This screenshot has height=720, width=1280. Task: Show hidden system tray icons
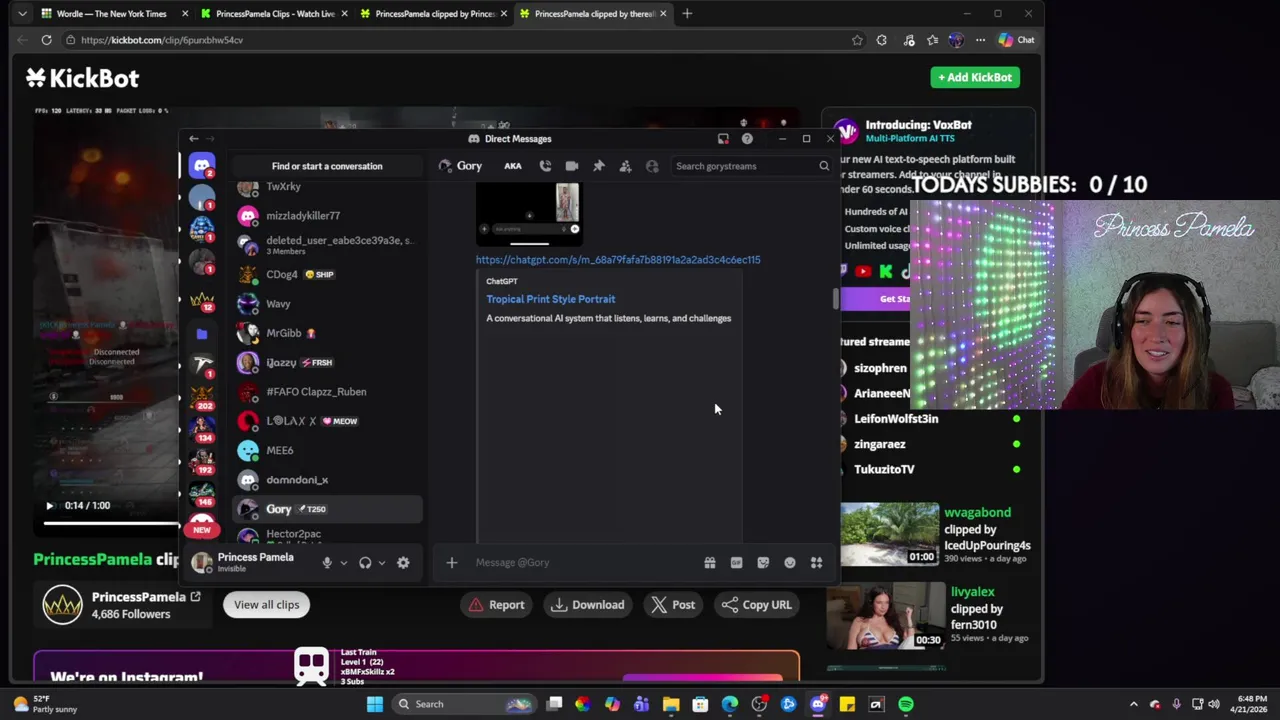click(x=1133, y=704)
